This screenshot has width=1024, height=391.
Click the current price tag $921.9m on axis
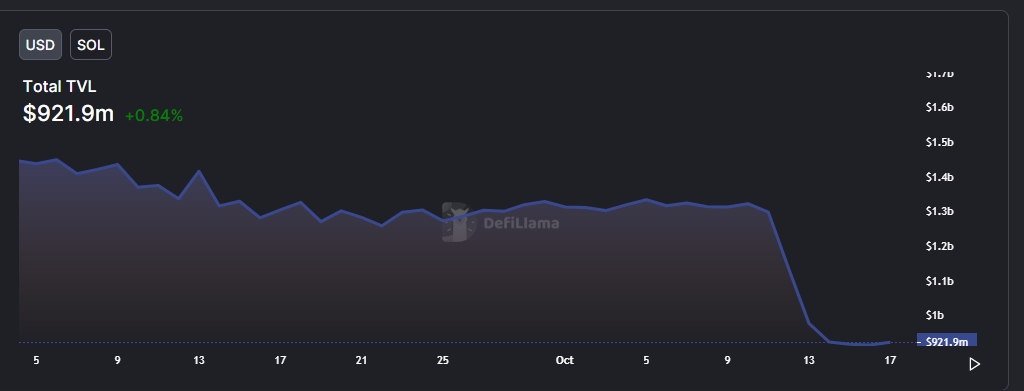[x=947, y=340]
